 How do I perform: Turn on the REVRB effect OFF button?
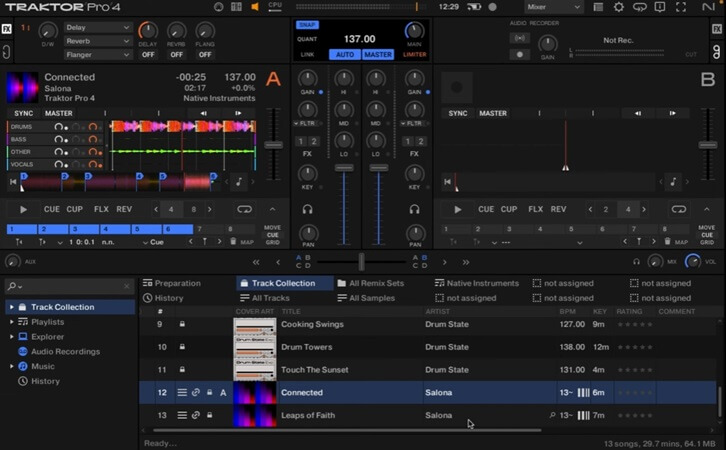[176, 55]
